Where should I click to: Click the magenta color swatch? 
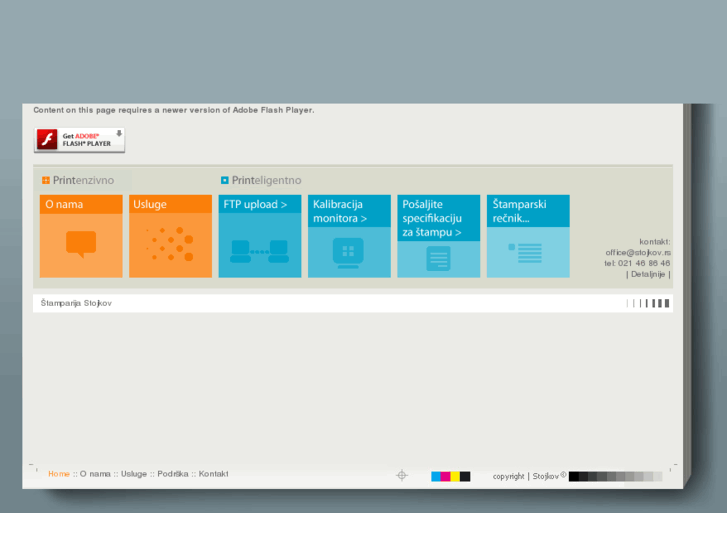point(446,476)
